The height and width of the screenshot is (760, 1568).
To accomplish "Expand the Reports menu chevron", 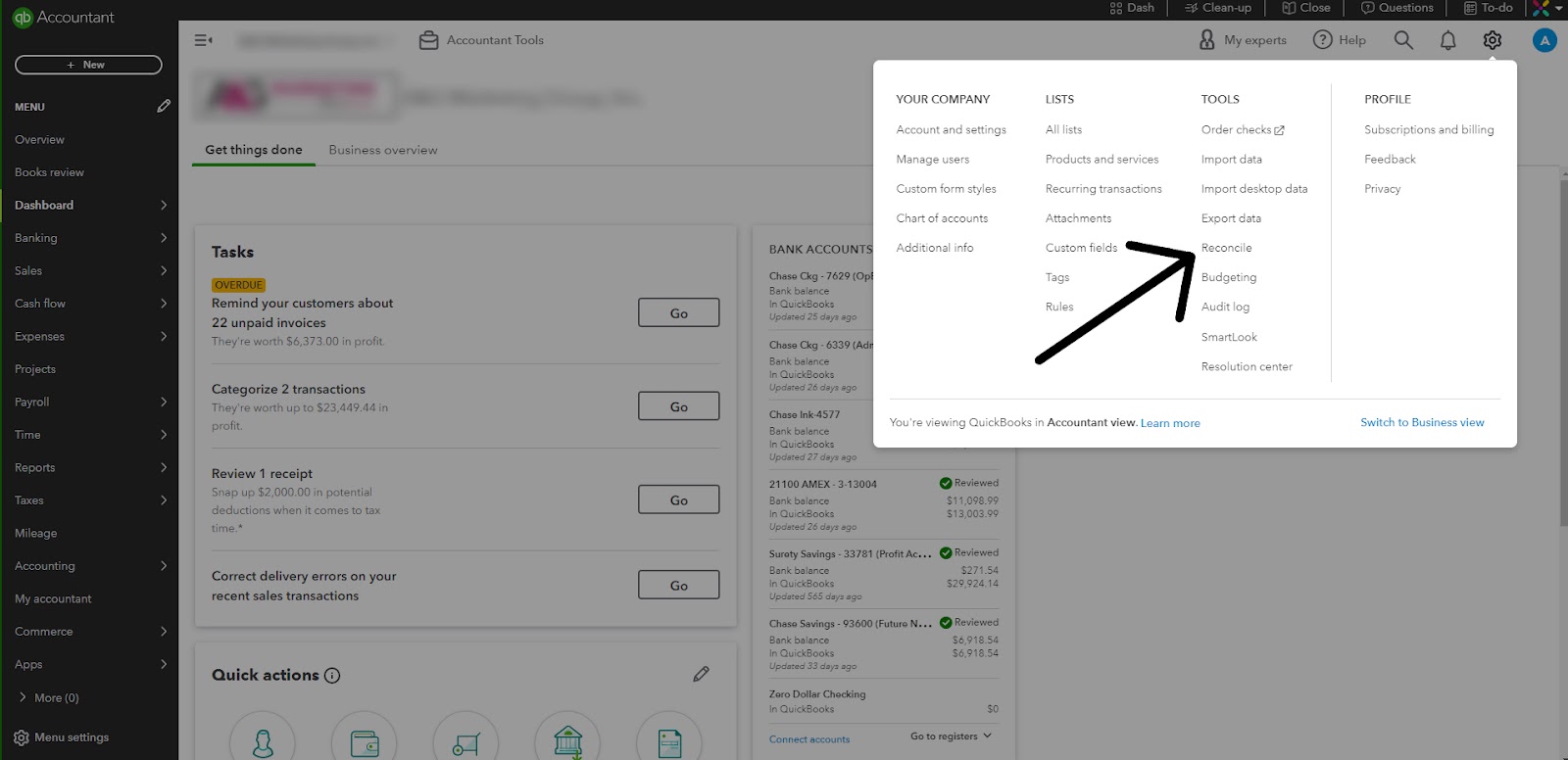I will 164,467.
